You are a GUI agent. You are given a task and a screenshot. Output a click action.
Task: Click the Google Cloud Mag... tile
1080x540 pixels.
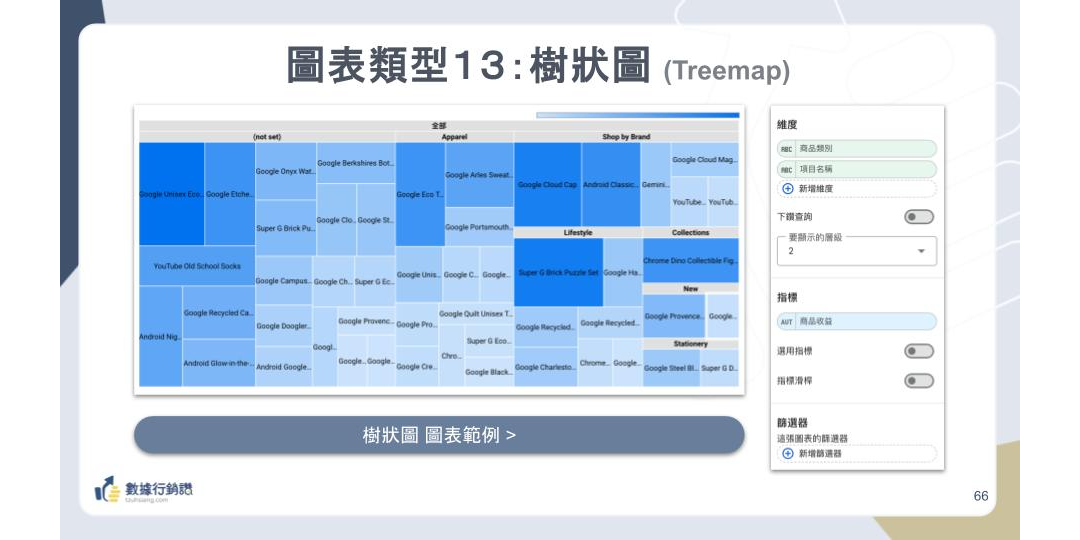coord(705,160)
